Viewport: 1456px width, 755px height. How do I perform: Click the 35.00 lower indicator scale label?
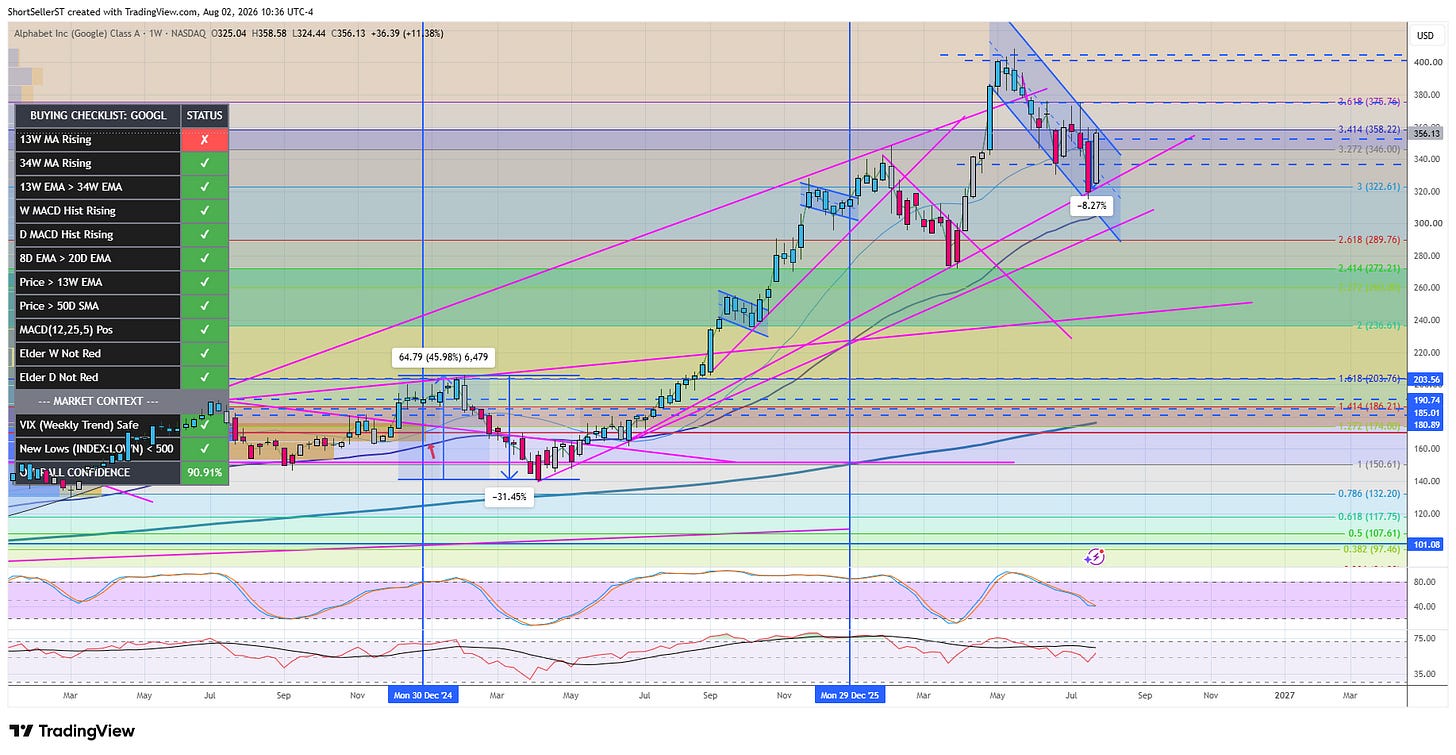1424,675
